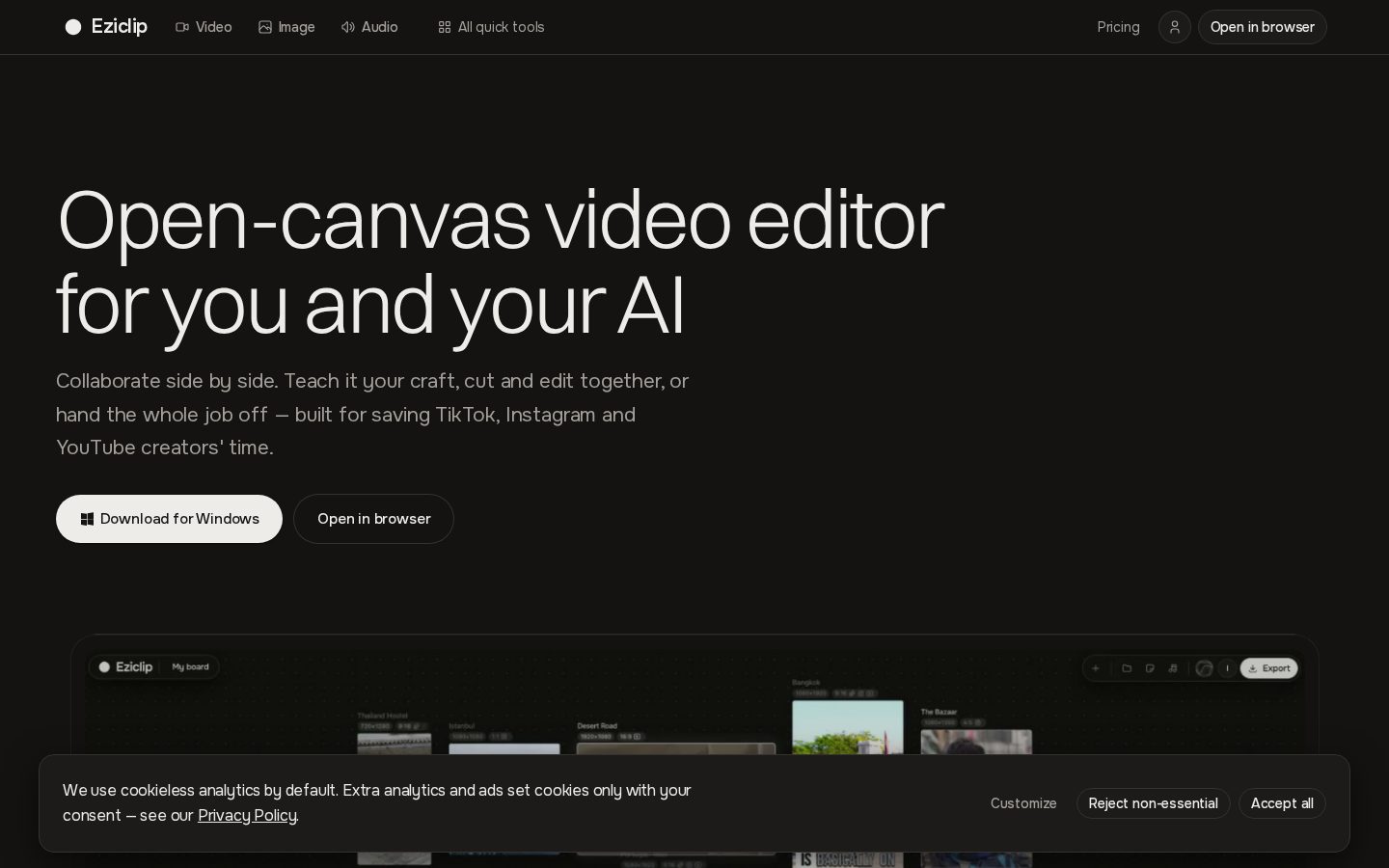Open the Privacy Policy link
Viewport: 1389px width, 868px height.
click(x=247, y=816)
